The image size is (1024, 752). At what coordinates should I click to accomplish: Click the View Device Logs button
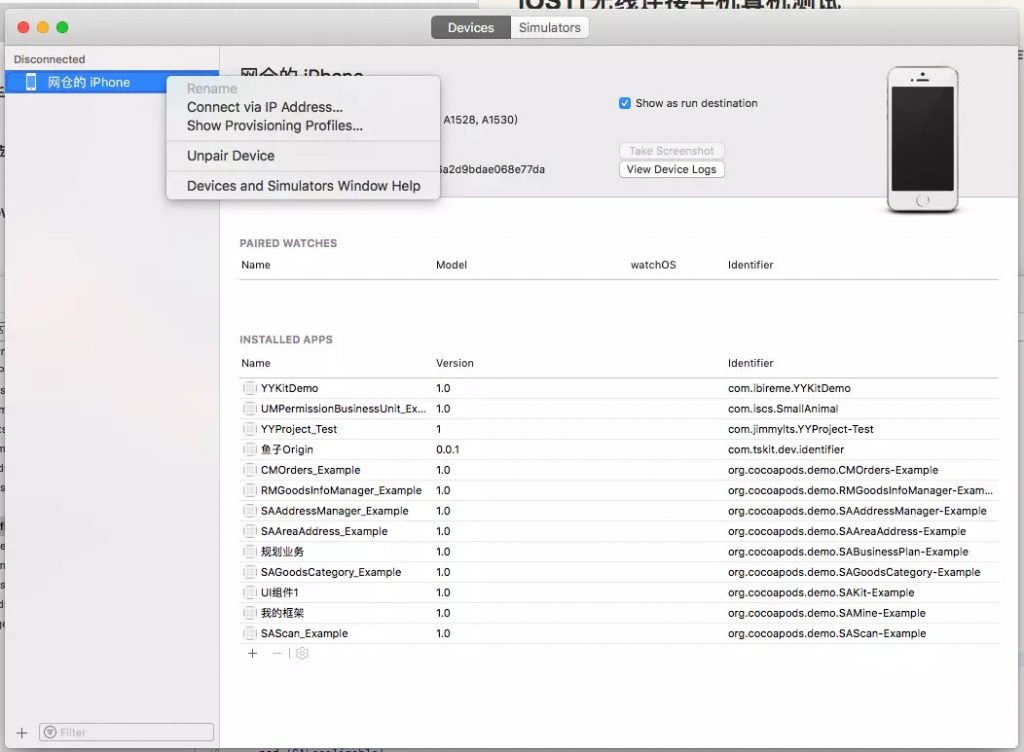(671, 169)
